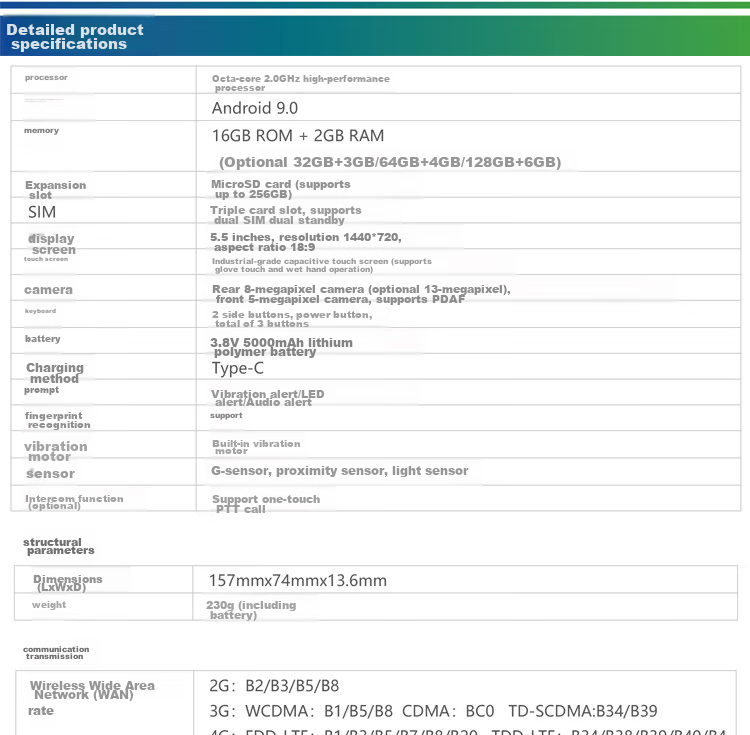The image size is (750, 735).
Task: Click 'G-sensor, proximity sensor, light sensor'
Action: [x=340, y=471]
